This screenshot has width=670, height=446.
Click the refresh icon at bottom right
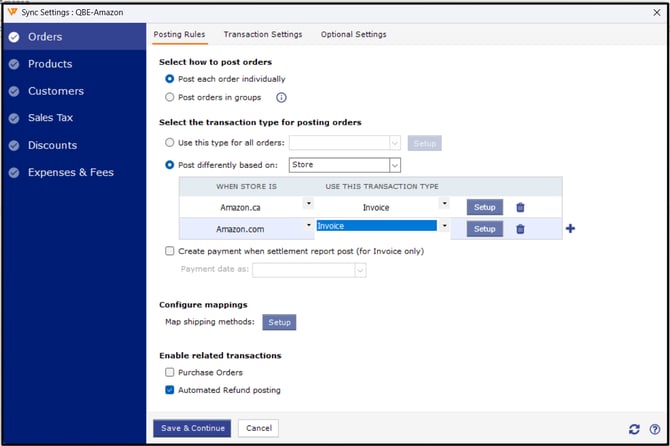pos(635,429)
